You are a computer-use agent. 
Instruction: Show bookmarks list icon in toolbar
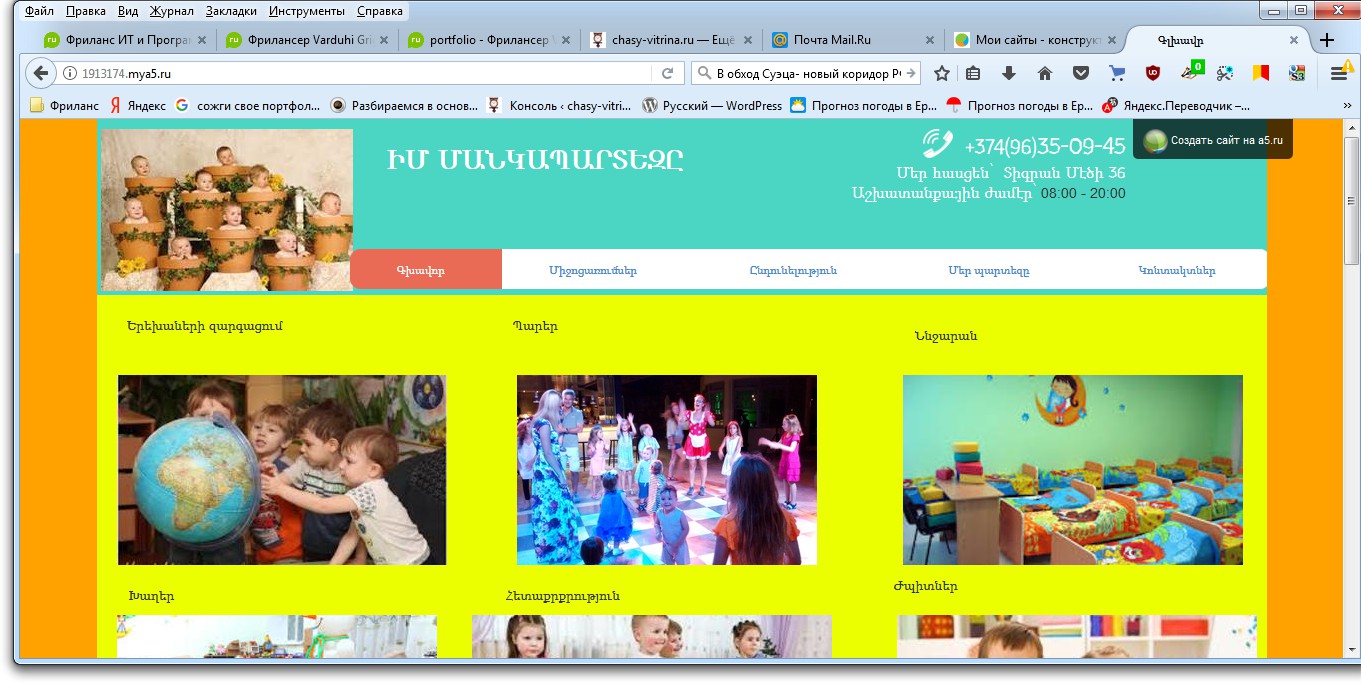click(973, 73)
